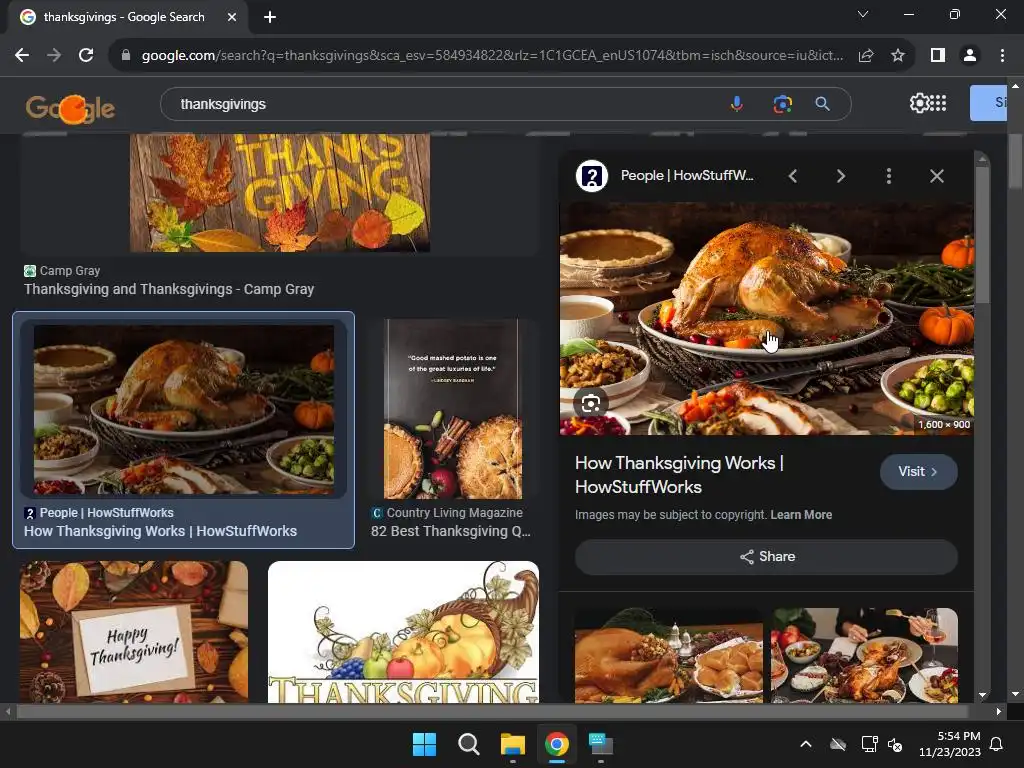Screen dimensions: 1024x768
Task: Open the taskbar remote desktop app
Action: coord(600,744)
